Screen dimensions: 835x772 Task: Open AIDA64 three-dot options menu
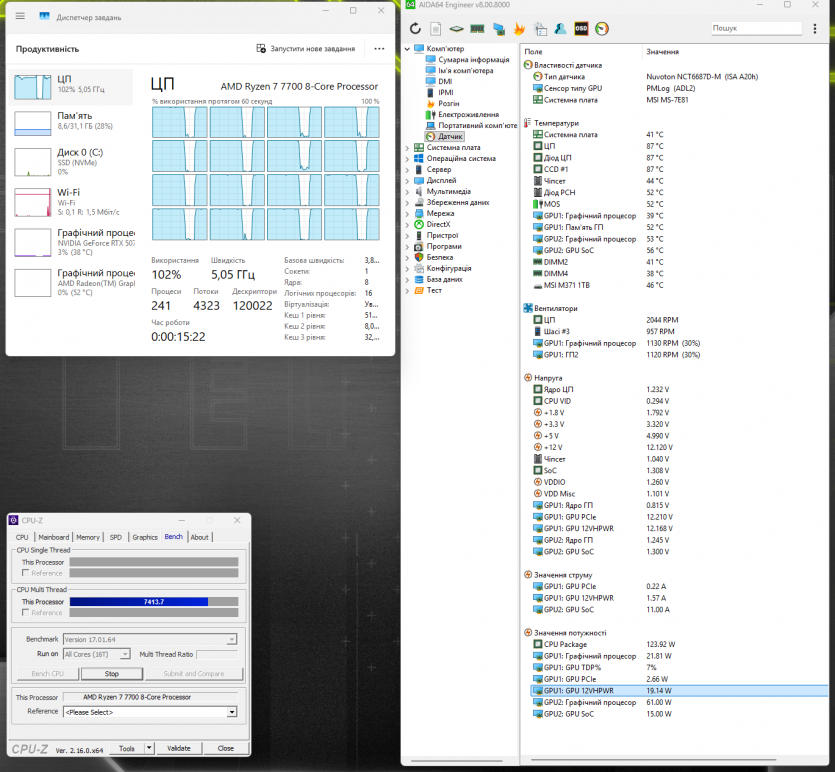[x=815, y=29]
